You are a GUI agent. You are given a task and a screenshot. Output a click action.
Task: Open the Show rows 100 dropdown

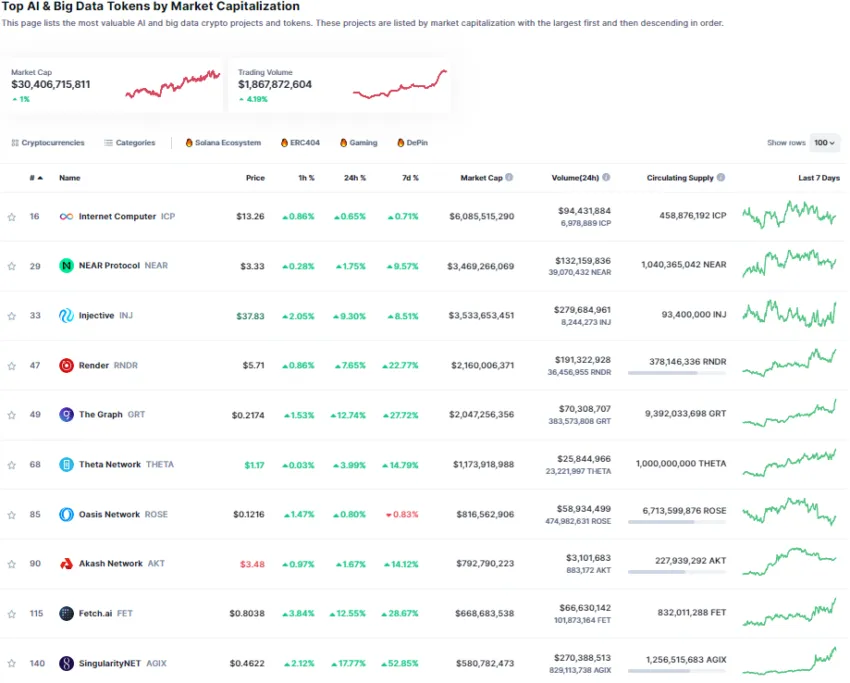click(825, 143)
